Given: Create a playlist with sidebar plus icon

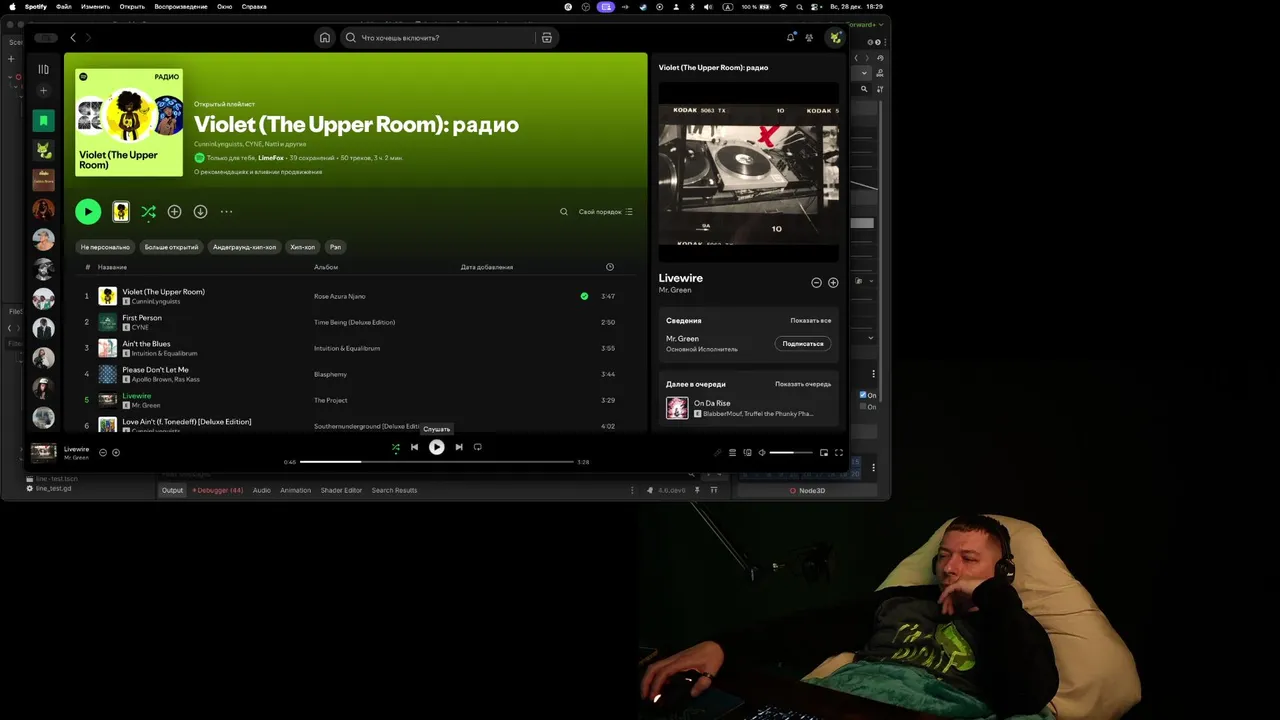Looking at the screenshot, I should [43, 91].
